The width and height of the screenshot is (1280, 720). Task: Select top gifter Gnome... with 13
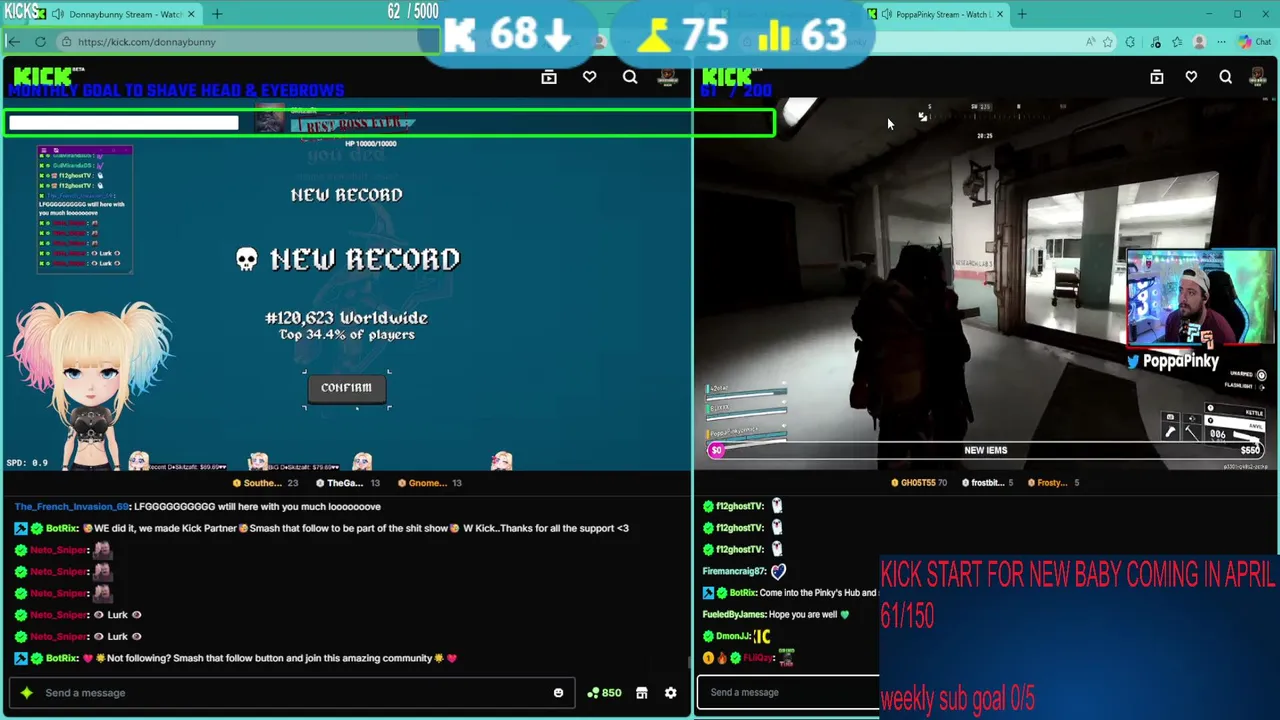[429, 483]
